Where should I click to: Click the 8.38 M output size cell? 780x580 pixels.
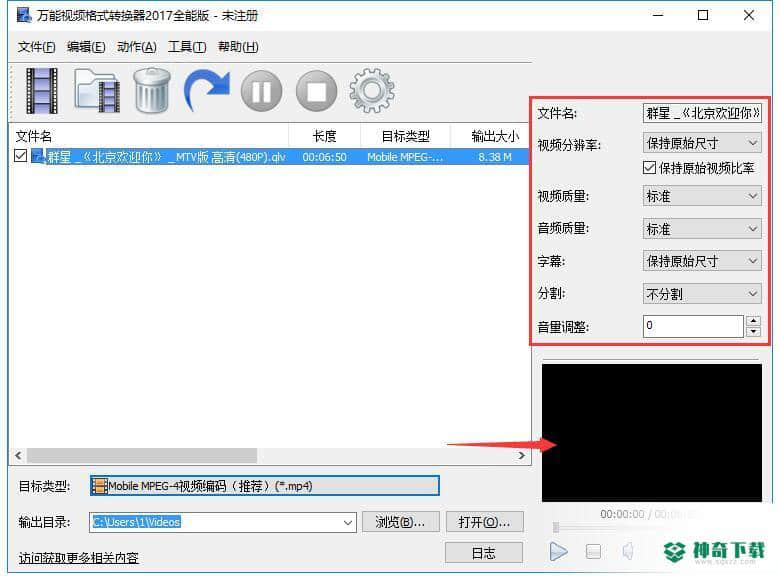pos(495,157)
